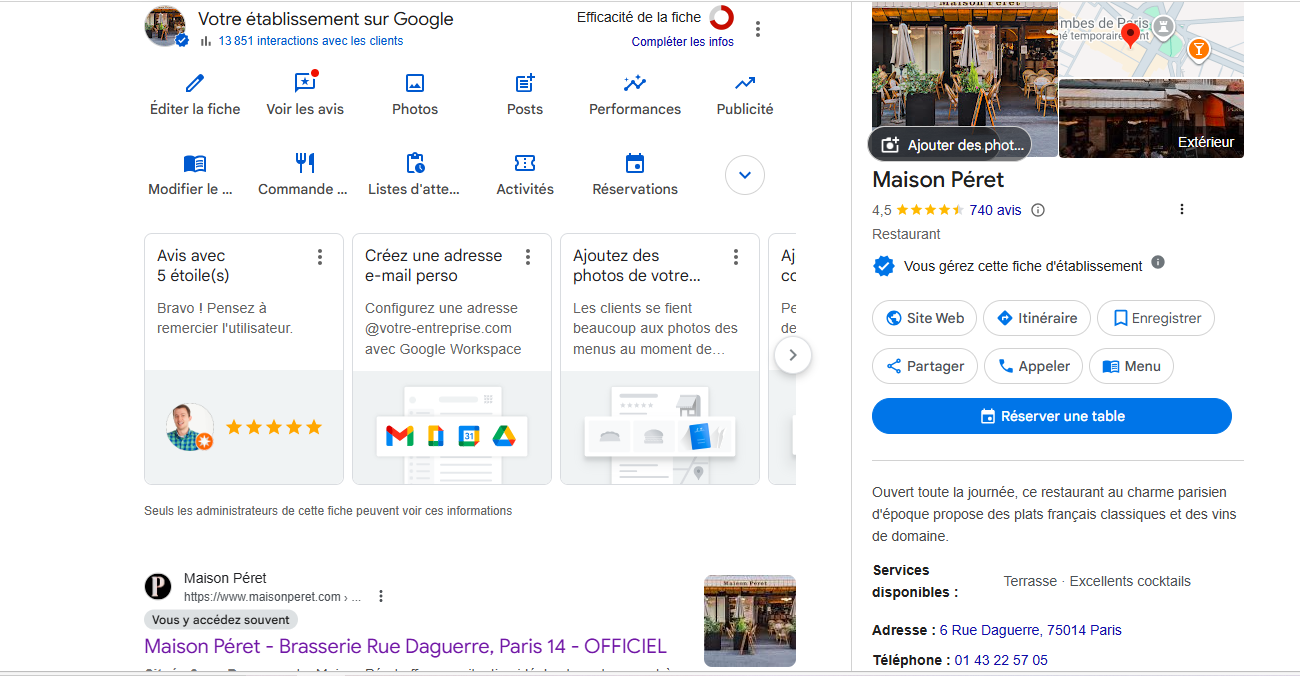
Task: Click Réserver une table button
Action: click(1052, 416)
